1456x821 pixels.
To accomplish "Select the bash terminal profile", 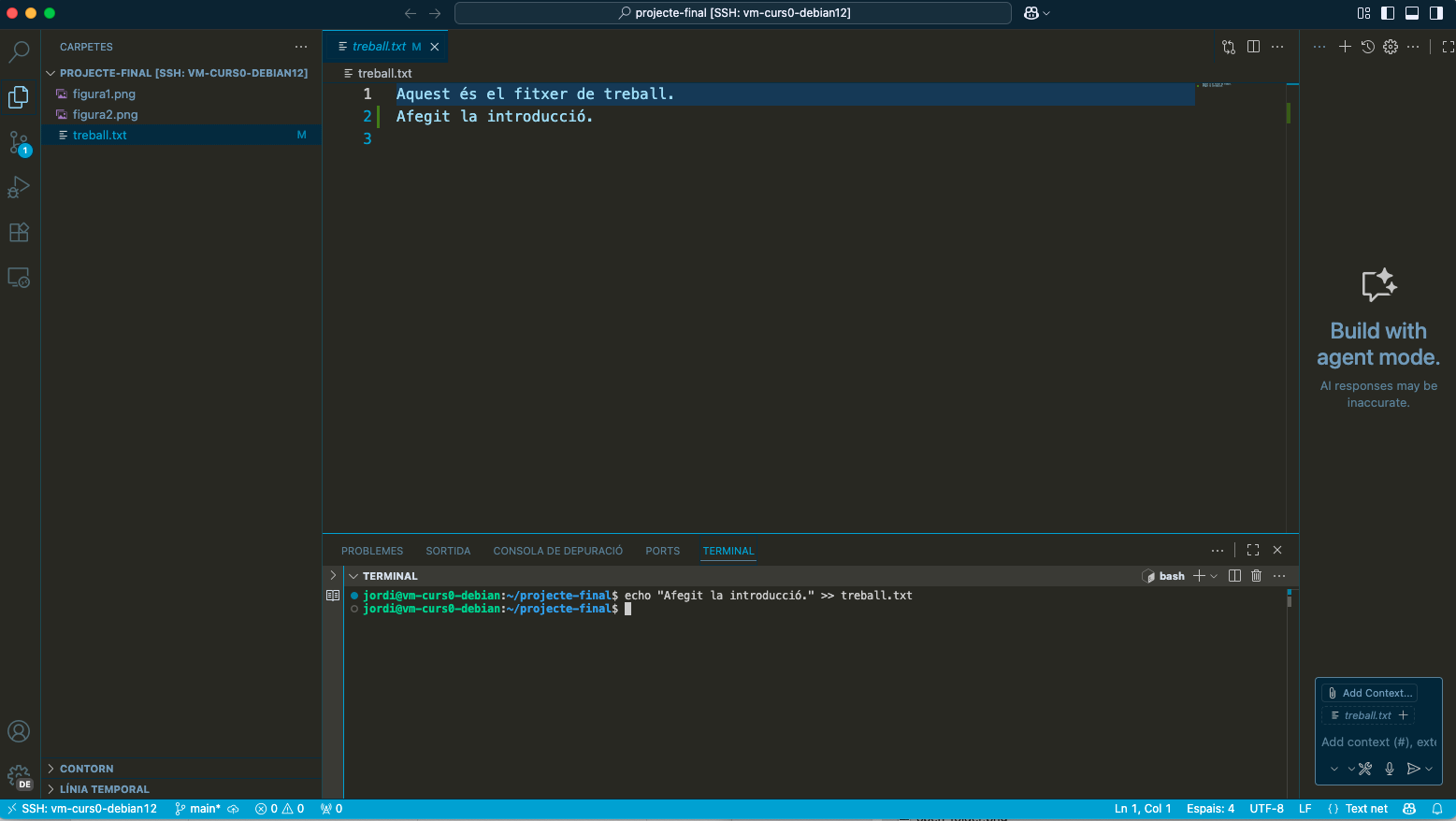I will point(1163,576).
